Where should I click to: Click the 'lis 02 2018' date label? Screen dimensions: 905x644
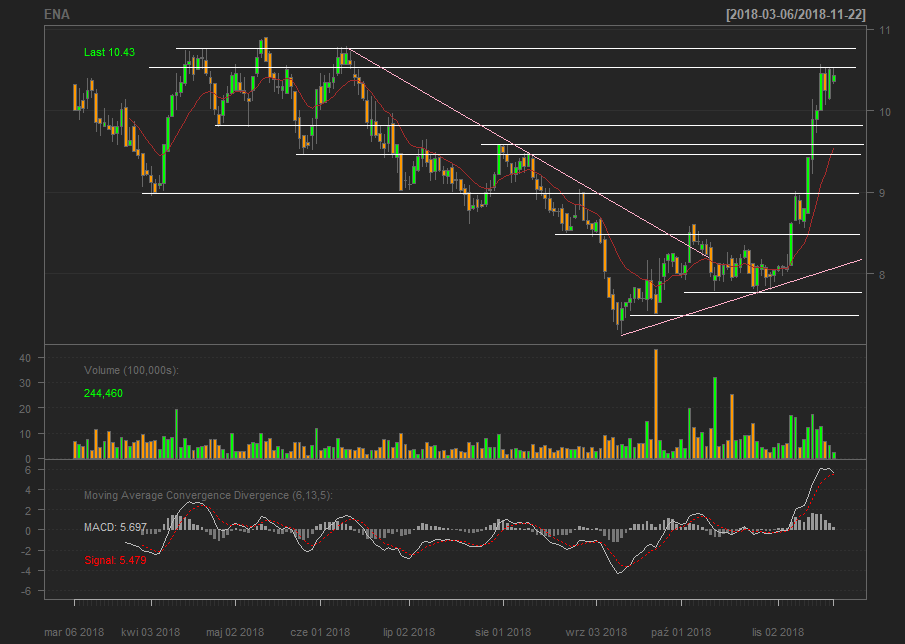(778, 632)
